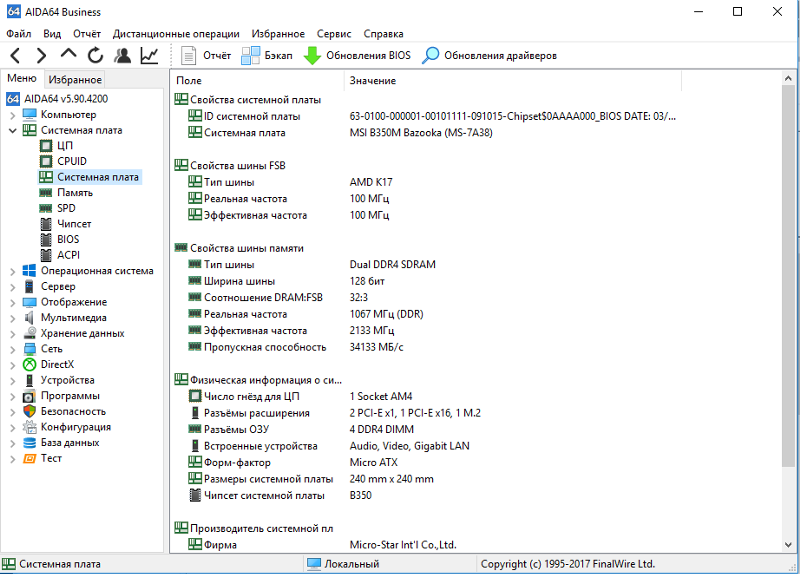This screenshot has width=800, height=574.
Task: Open the Справка menu
Action: 383,34
